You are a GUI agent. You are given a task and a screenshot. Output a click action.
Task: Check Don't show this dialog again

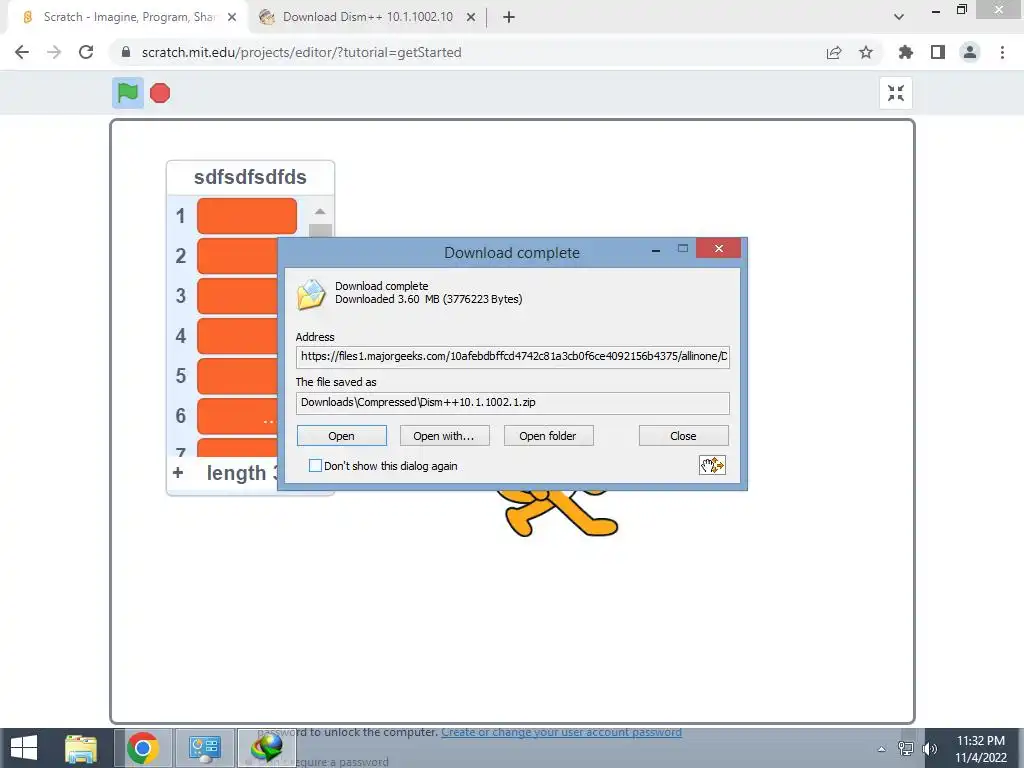tap(315, 466)
